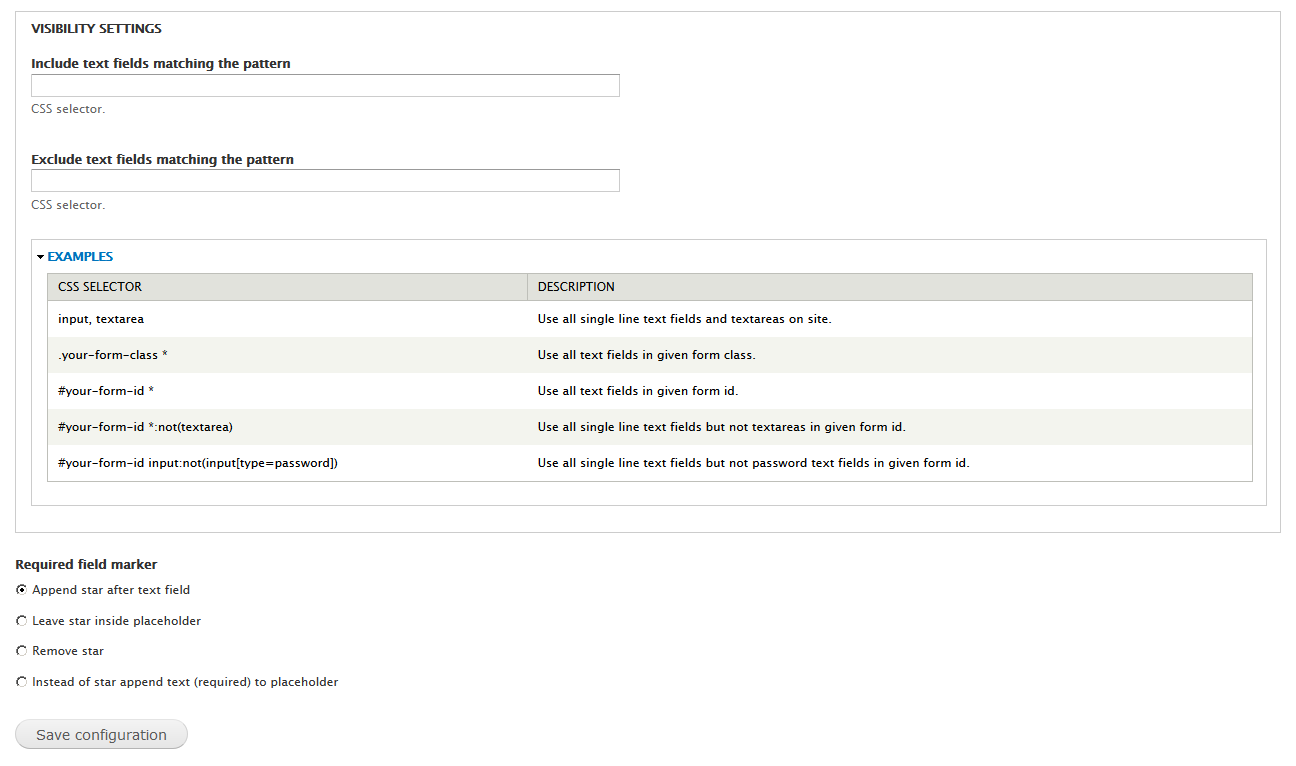Click the '.your-form-class *' example cell

click(113, 355)
